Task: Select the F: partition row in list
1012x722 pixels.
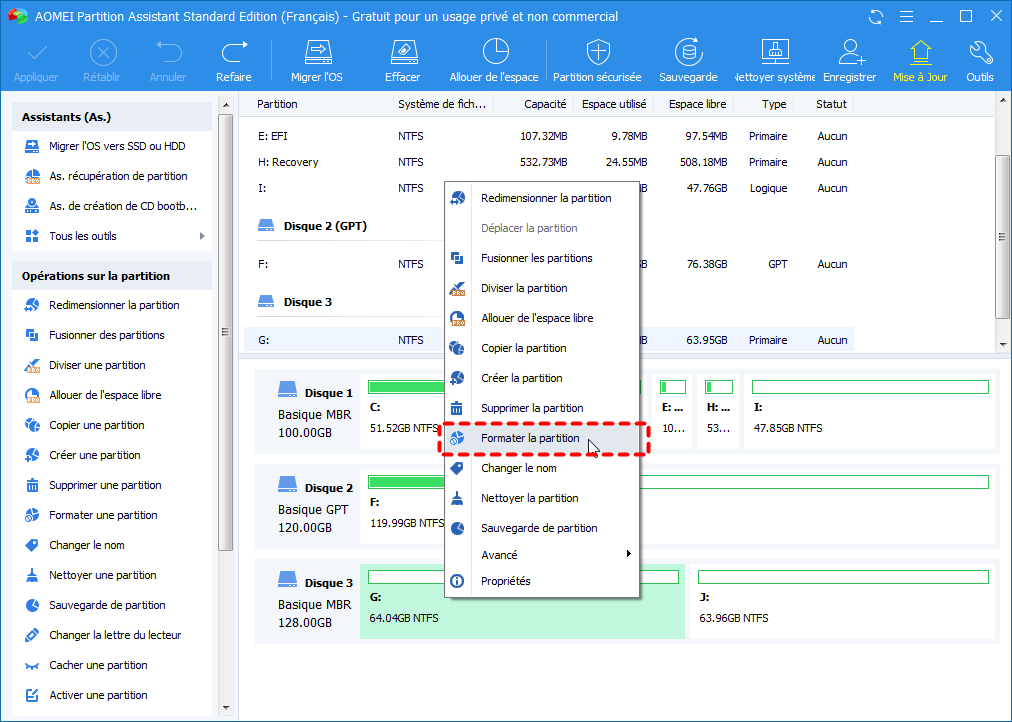Action: tap(549, 264)
